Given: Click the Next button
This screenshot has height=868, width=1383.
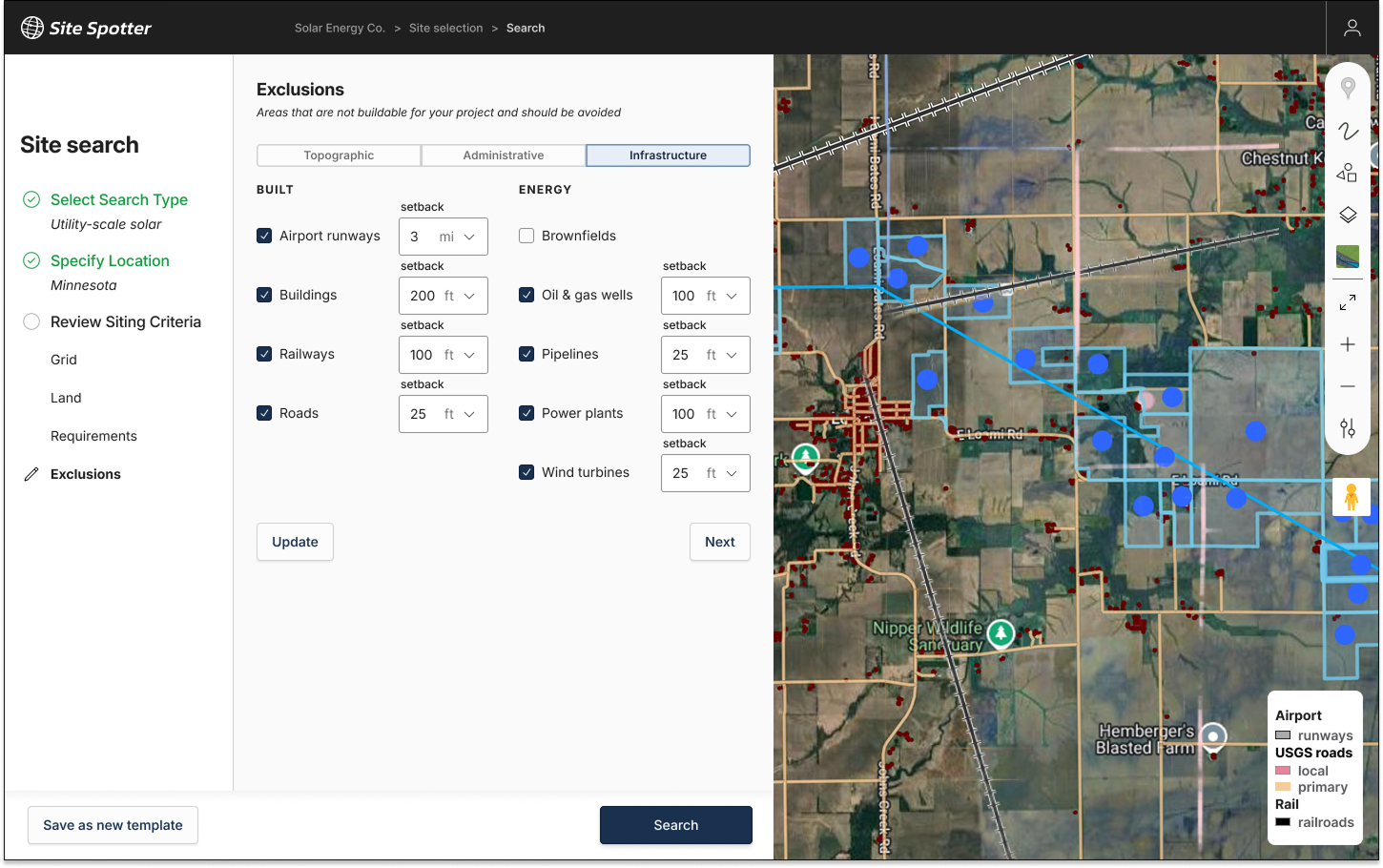Looking at the screenshot, I should [x=720, y=542].
